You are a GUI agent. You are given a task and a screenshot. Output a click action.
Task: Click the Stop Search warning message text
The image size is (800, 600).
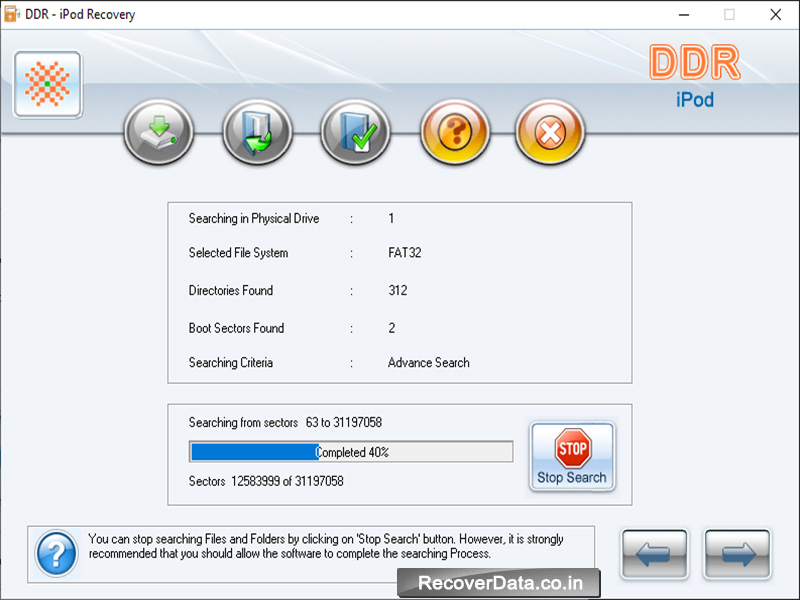[x=337, y=548]
